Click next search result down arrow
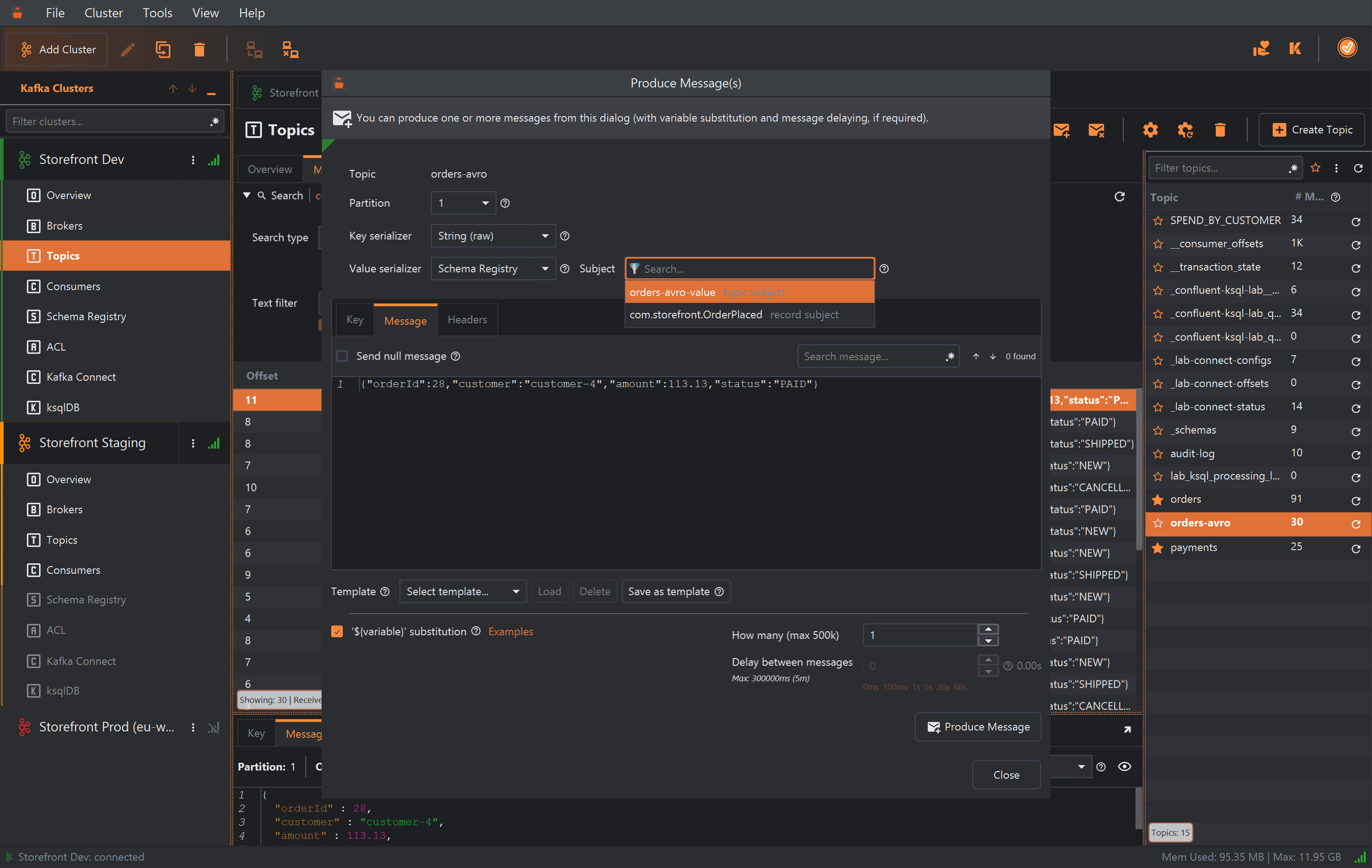Image resolution: width=1372 pixels, height=868 pixels. (993, 356)
